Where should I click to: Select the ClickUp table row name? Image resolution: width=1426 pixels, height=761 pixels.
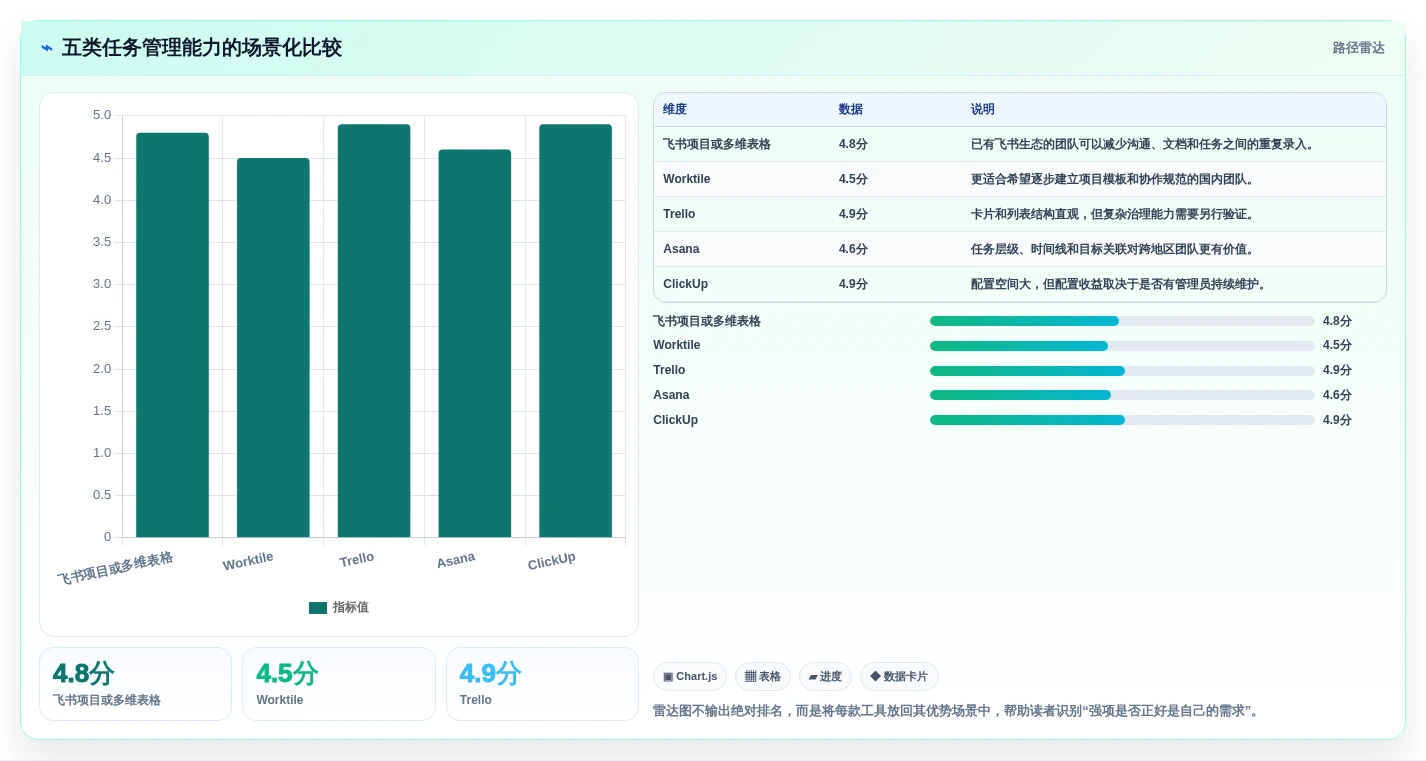(685, 284)
